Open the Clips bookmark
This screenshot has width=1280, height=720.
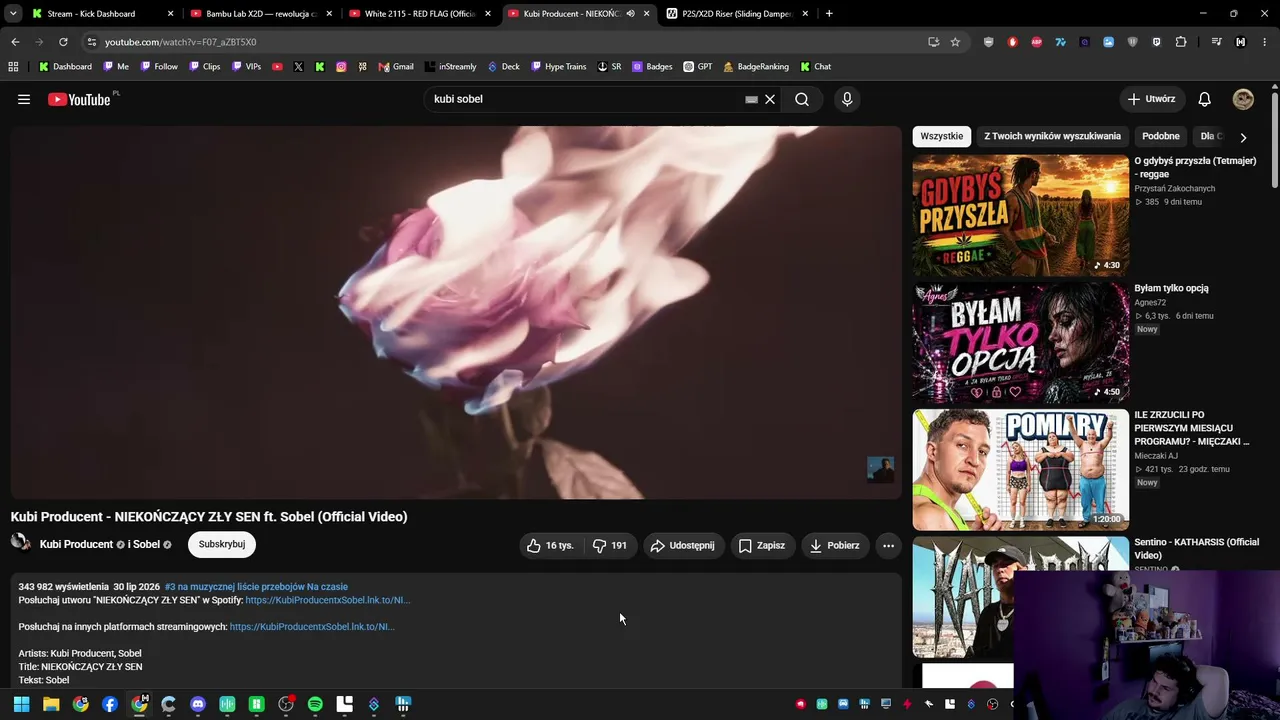[204, 67]
